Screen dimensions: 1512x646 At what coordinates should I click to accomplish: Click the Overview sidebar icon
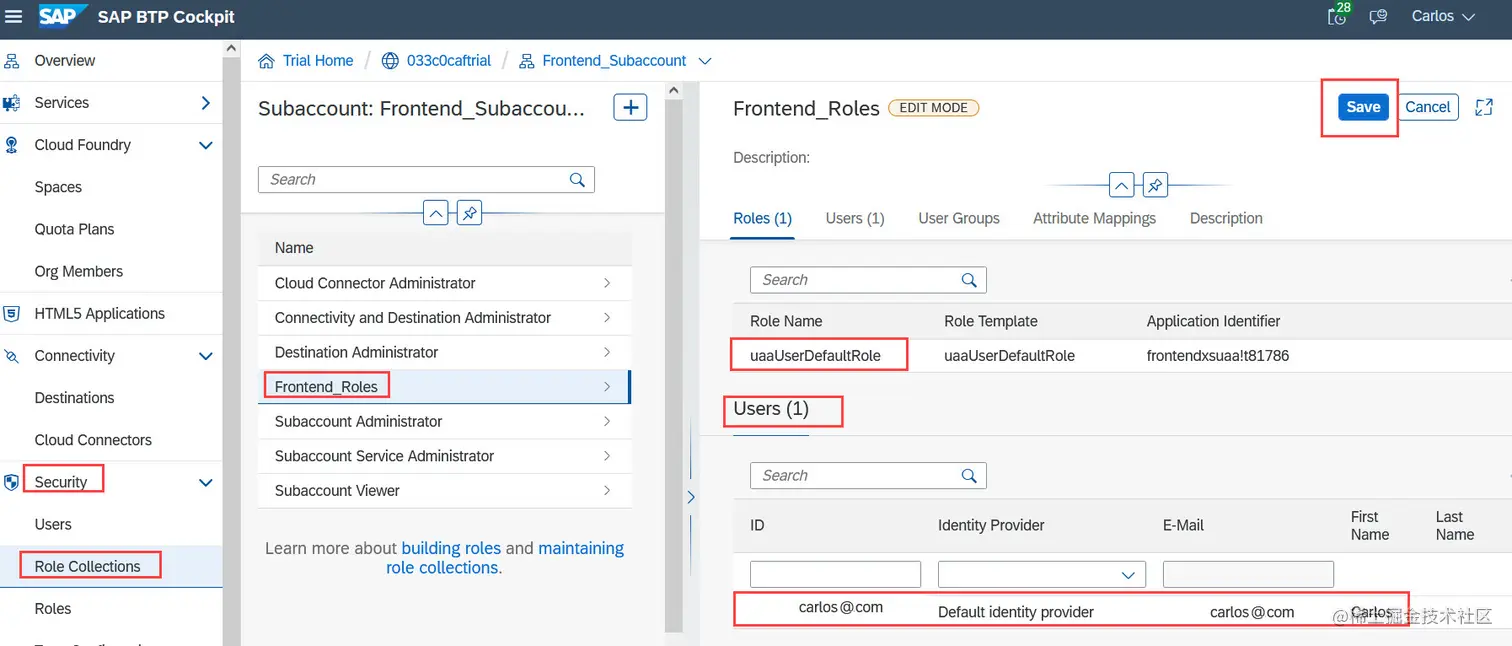[12, 61]
